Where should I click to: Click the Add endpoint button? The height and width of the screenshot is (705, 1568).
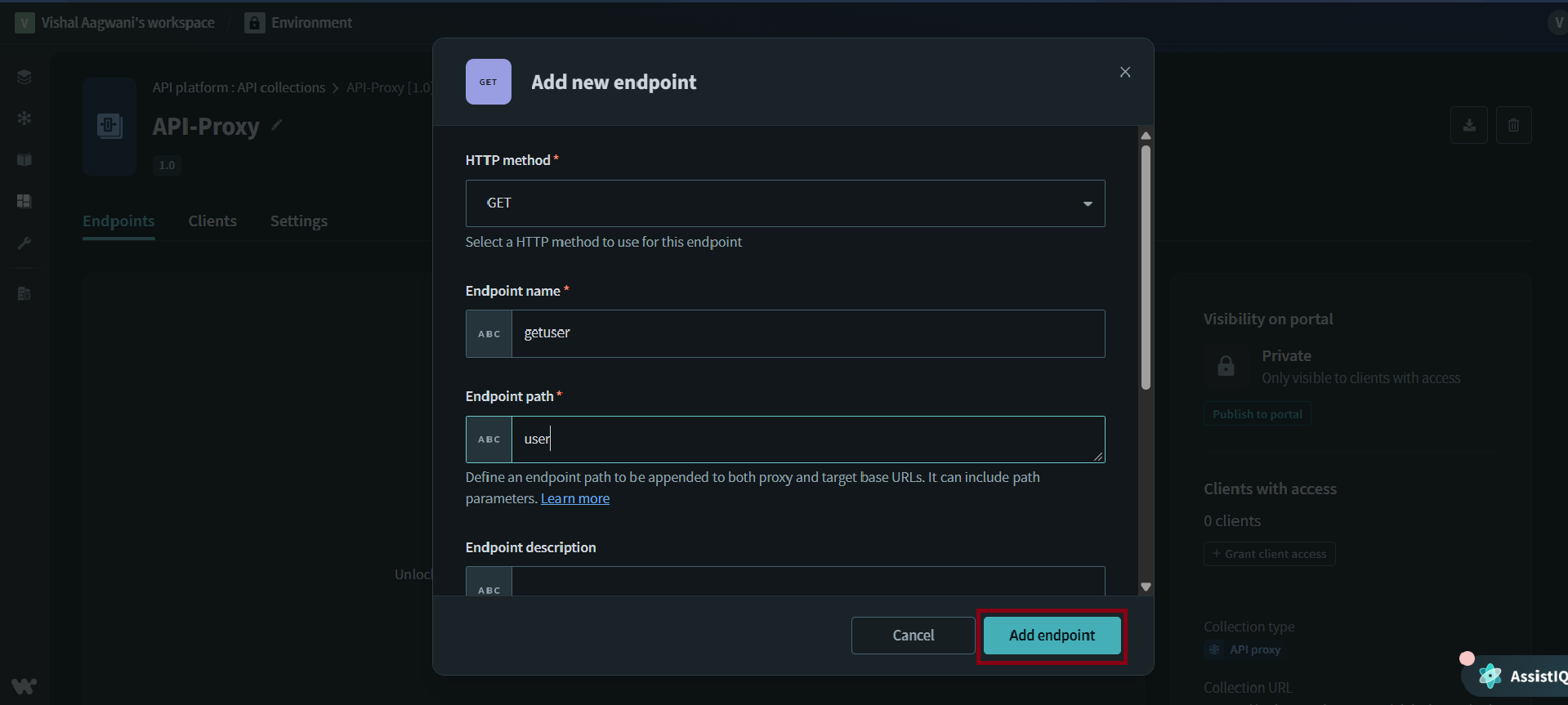pos(1052,636)
